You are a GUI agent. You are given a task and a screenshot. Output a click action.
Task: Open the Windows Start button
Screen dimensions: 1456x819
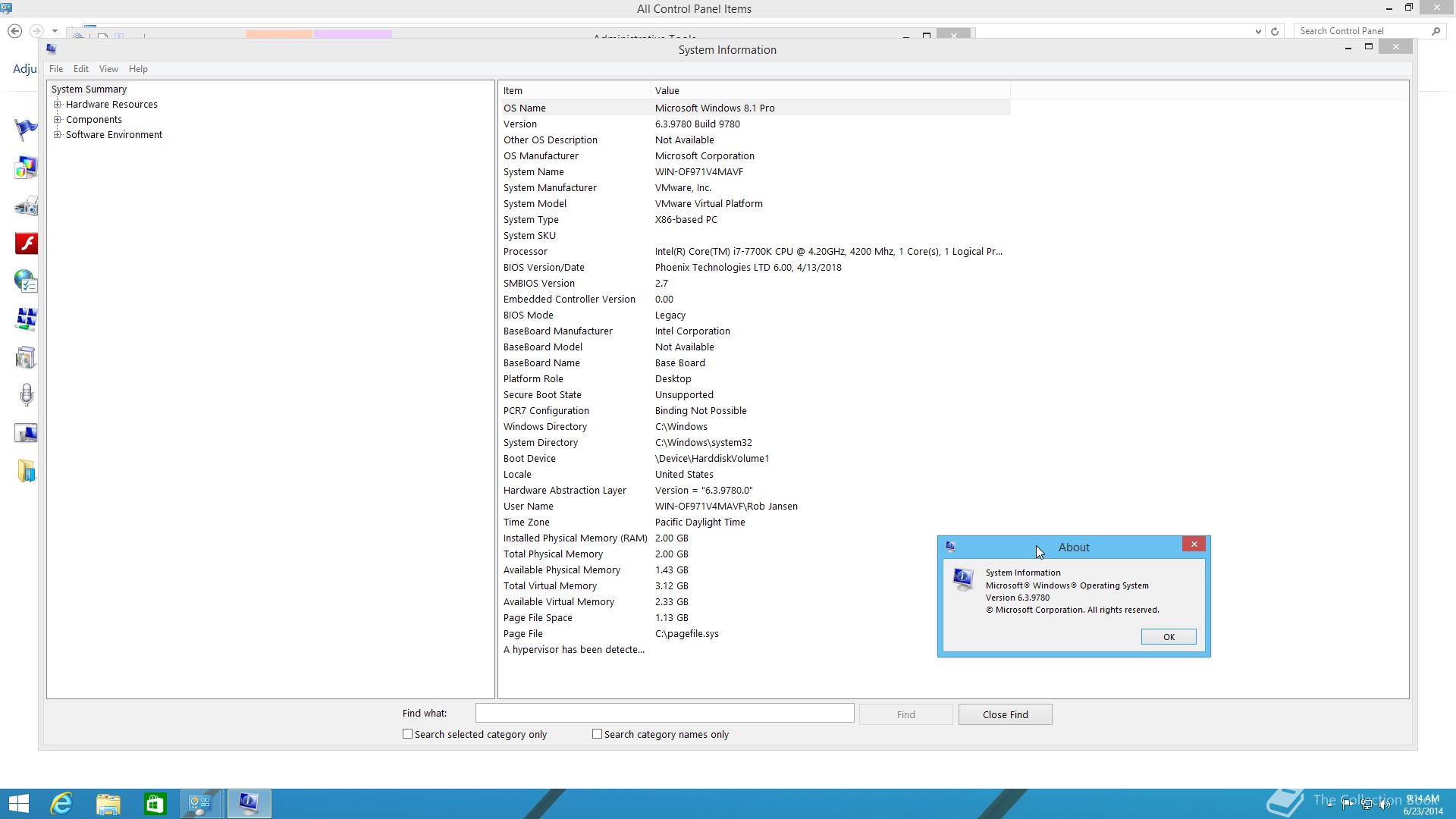click(18, 803)
